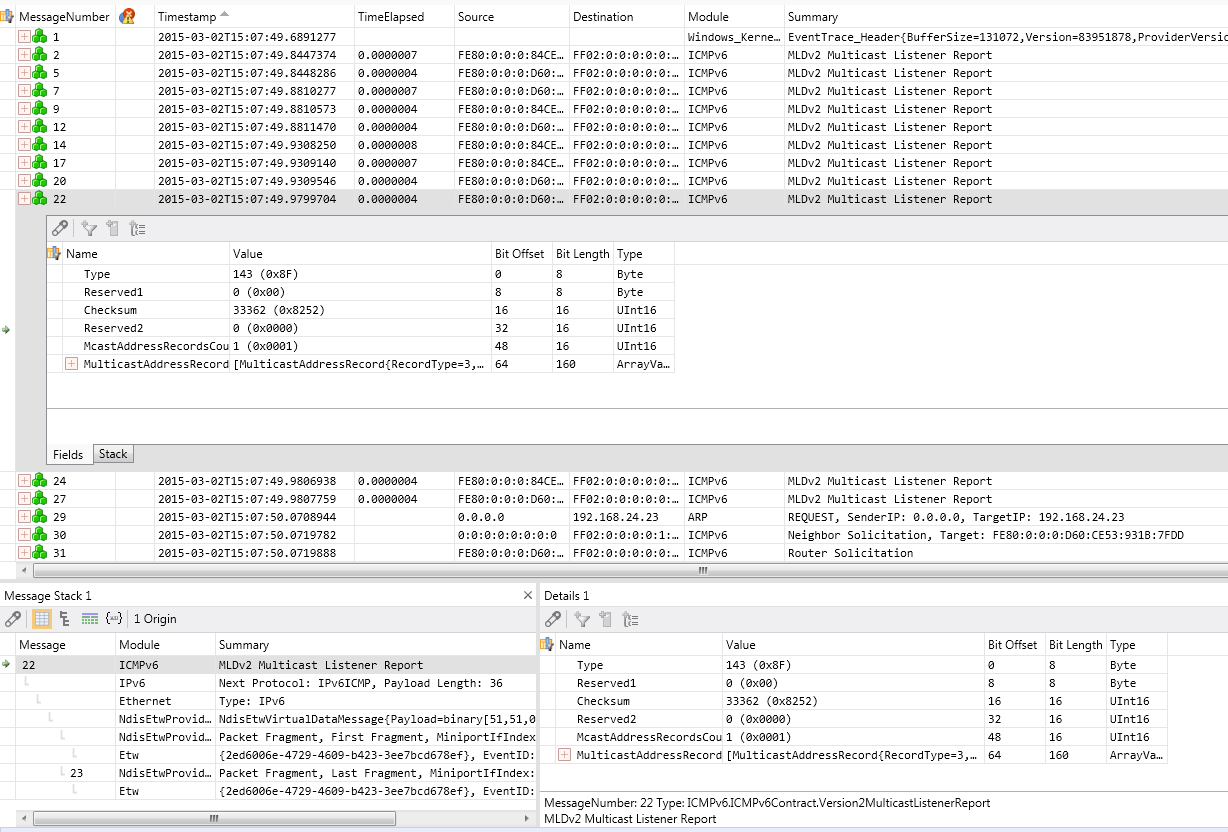Screen dimensions: 1228x832
Task: Sort by Source column header
Action: pyautogui.click(x=511, y=16)
